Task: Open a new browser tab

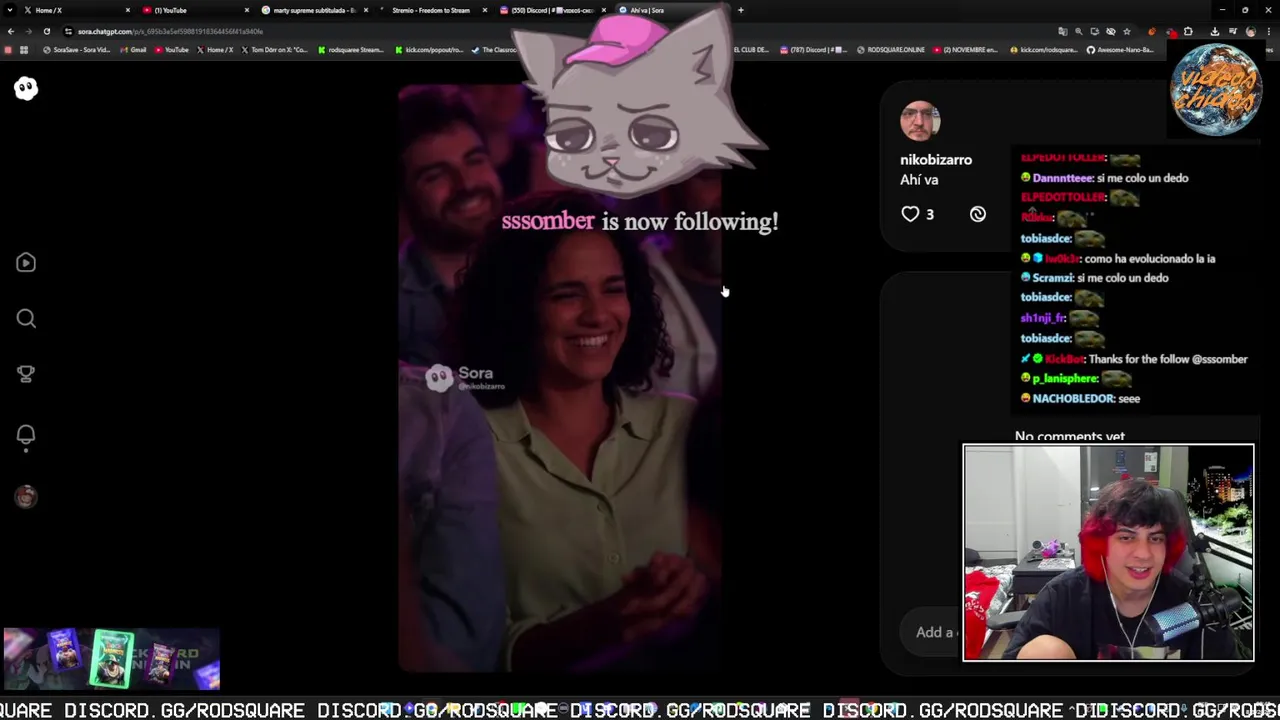Action: point(741,10)
